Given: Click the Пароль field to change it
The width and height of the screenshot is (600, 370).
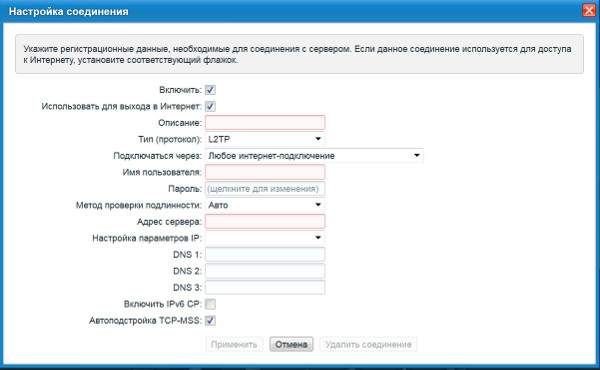Looking at the screenshot, I should point(265,189).
